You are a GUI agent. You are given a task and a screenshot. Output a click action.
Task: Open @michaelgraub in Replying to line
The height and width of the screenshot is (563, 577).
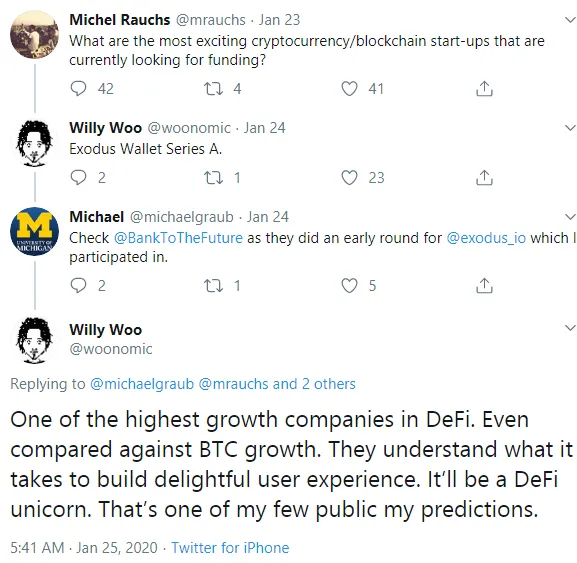[142, 384]
